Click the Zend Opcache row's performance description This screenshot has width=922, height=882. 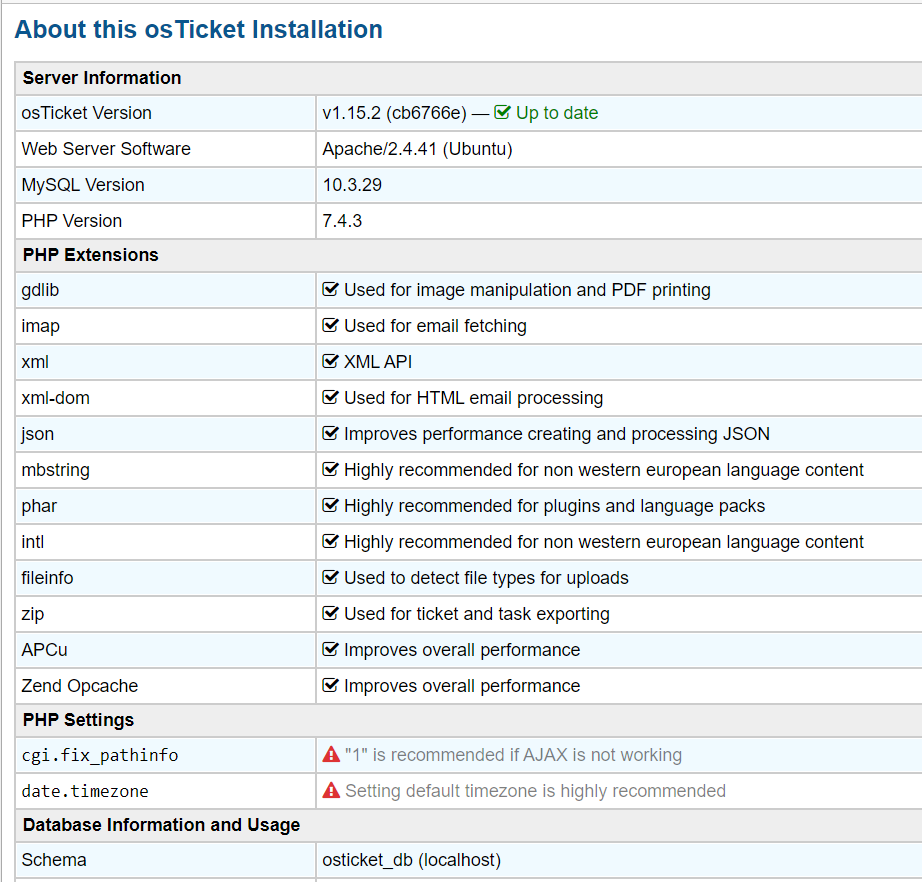[462, 686]
